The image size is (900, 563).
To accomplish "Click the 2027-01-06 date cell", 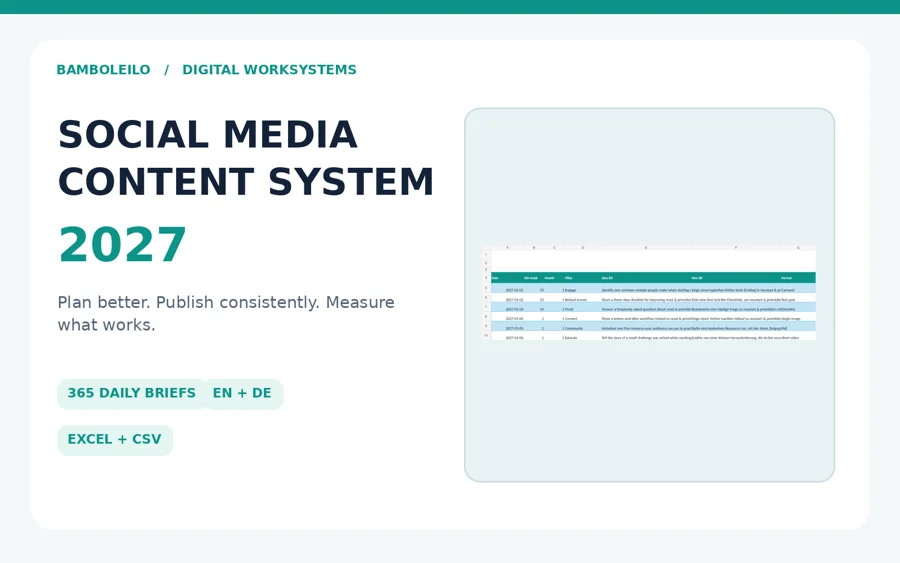I will tap(514, 338).
